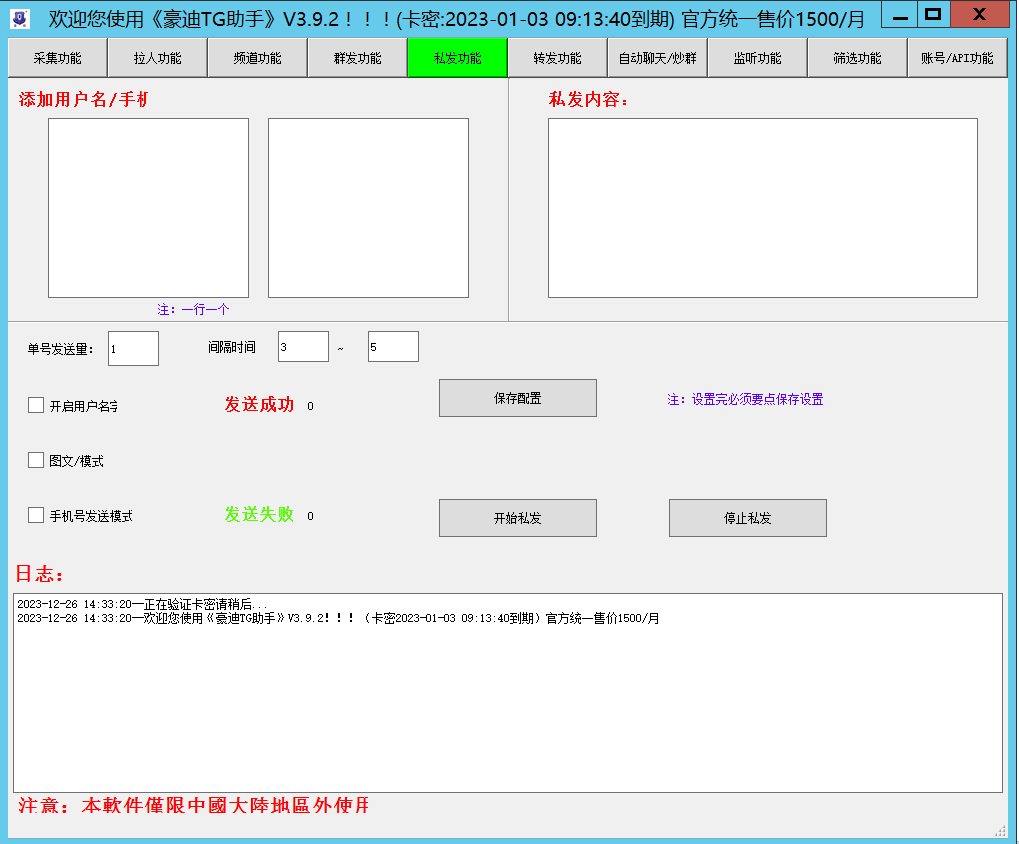Click the 私发内容 heading
This screenshot has height=844, width=1019.
click(x=589, y=99)
